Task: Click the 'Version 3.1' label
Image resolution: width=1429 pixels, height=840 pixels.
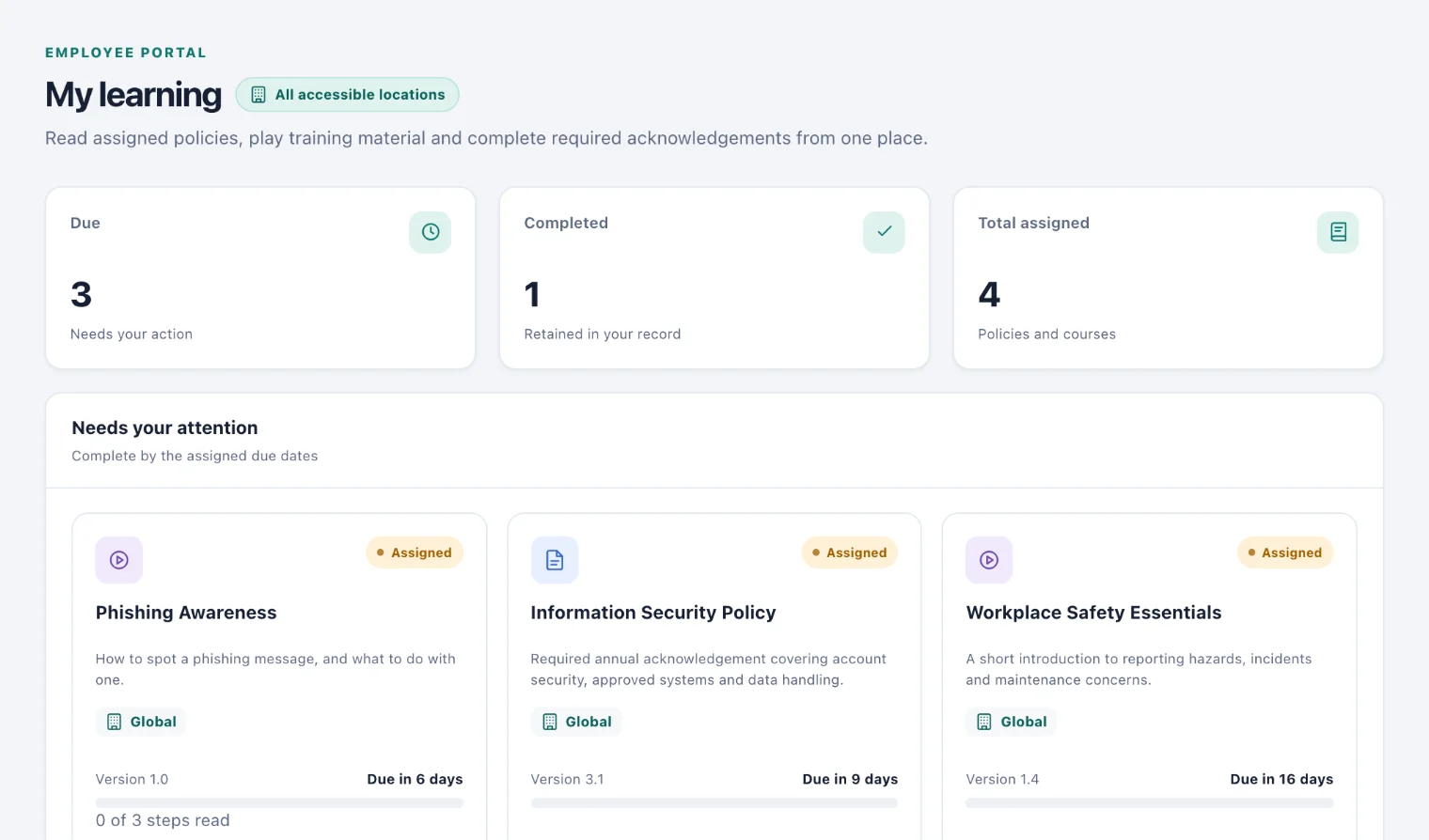Action: [567, 779]
